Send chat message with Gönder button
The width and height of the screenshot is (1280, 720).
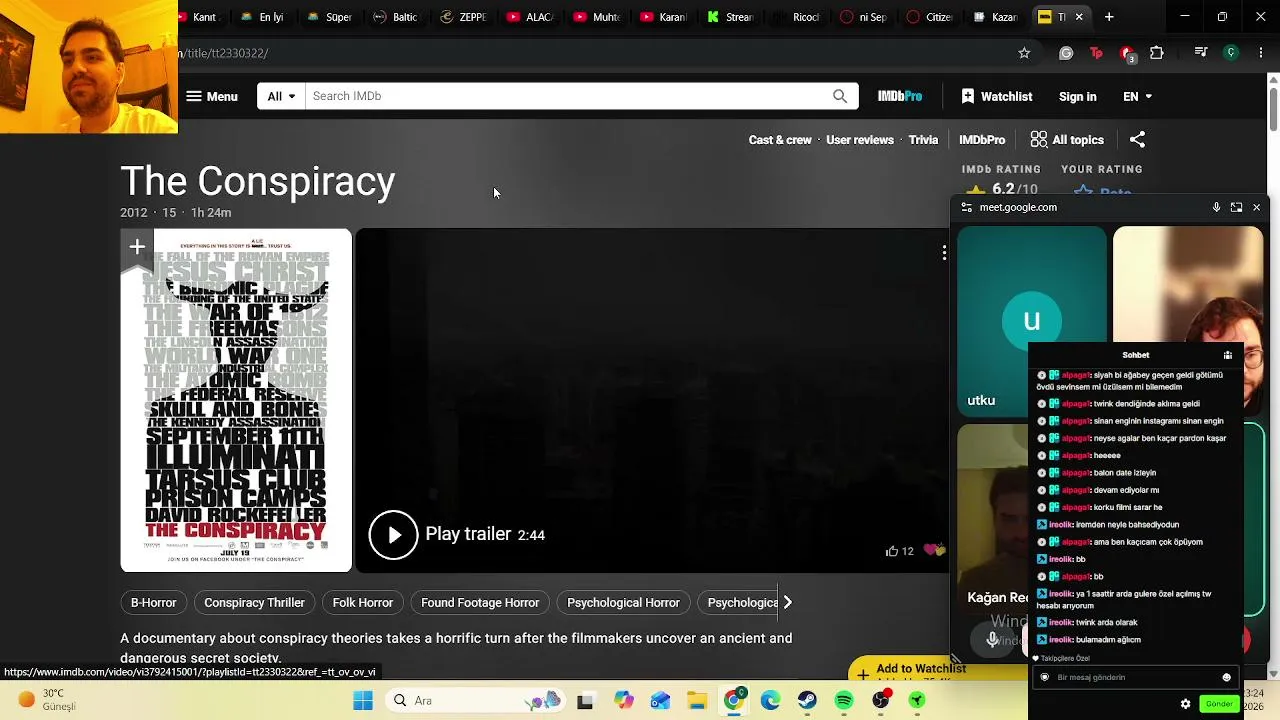(x=1219, y=704)
